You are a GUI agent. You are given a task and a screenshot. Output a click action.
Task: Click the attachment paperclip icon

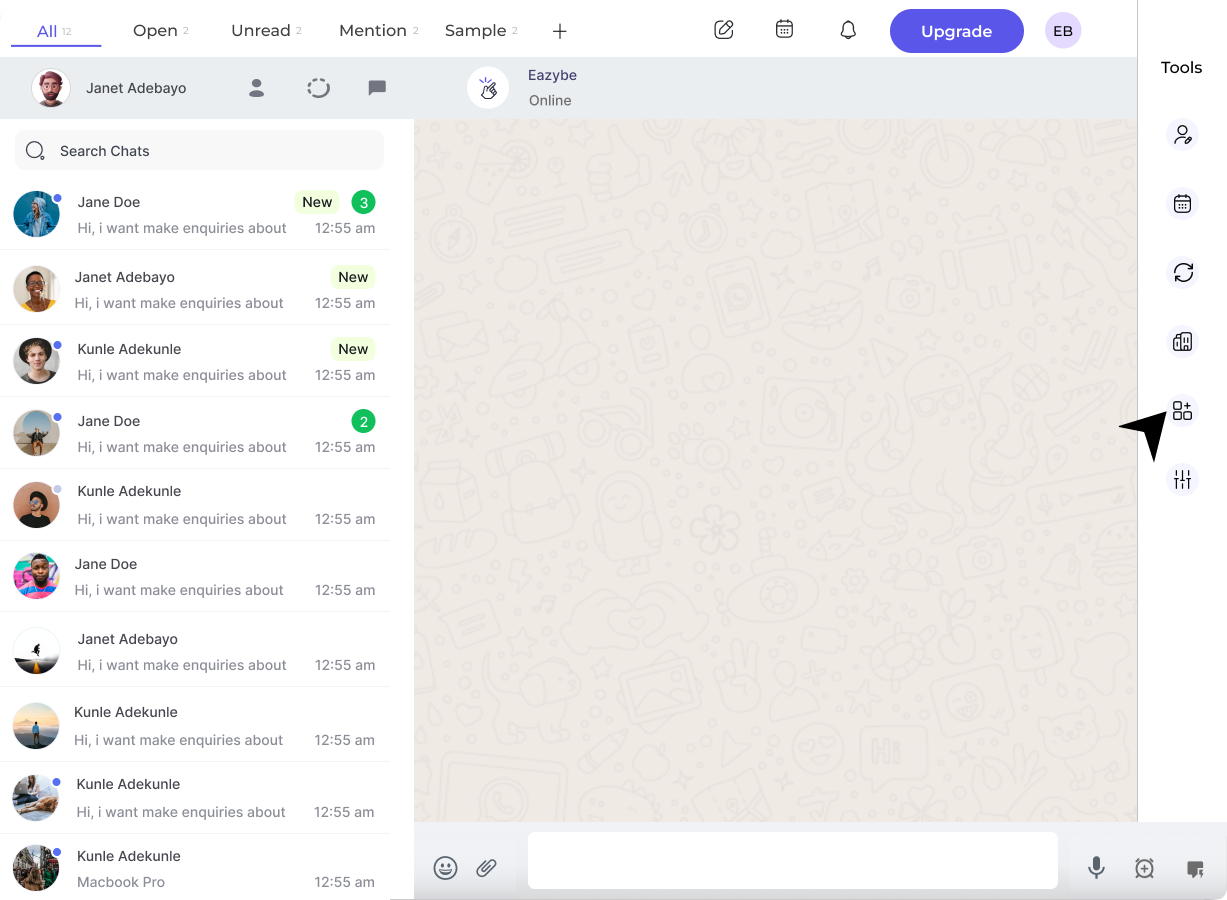click(x=487, y=868)
